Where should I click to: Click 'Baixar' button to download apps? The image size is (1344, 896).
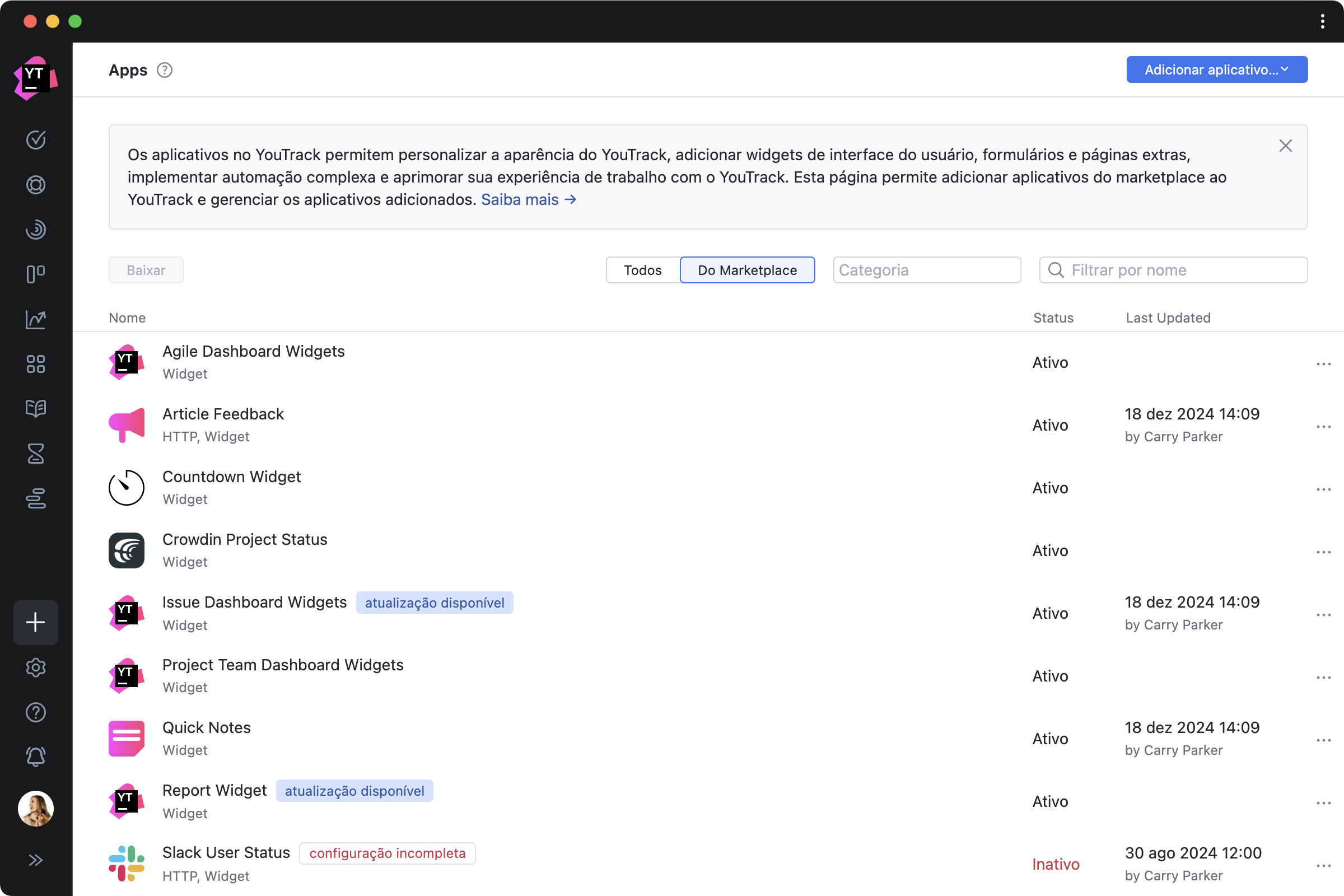click(146, 270)
